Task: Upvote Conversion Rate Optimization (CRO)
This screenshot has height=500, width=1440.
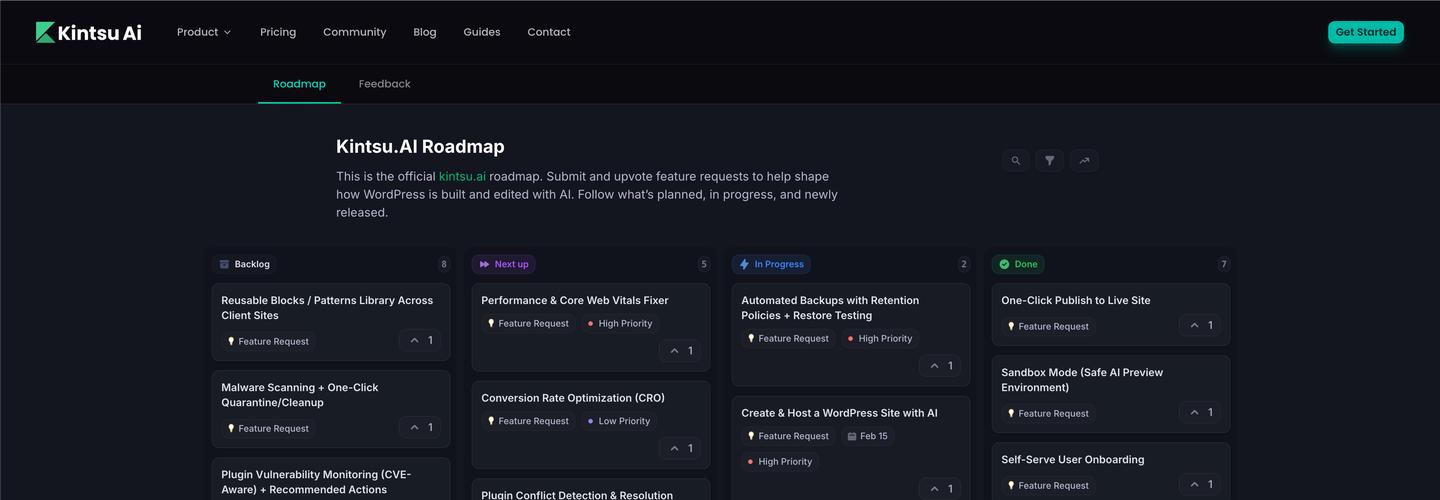Action: click(680, 449)
